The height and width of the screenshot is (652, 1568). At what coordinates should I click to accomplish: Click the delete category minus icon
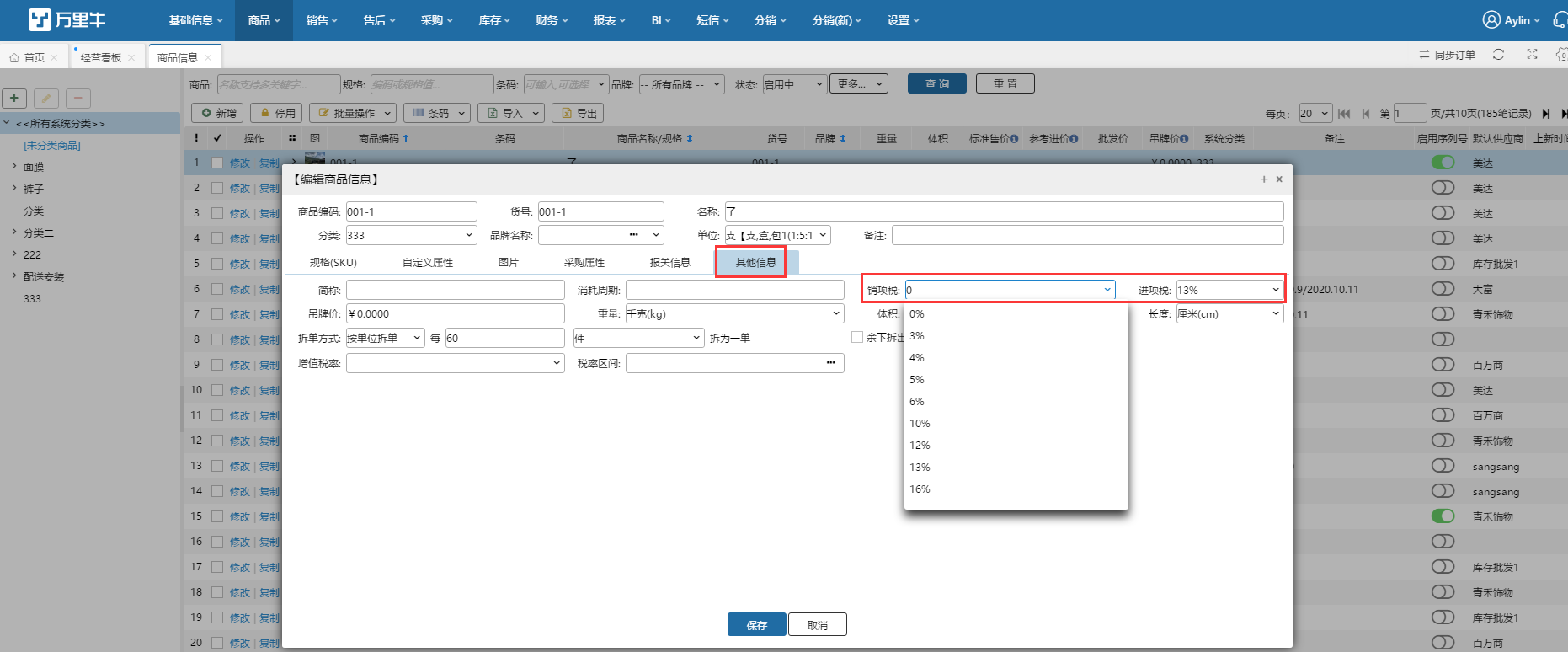pos(78,99)
